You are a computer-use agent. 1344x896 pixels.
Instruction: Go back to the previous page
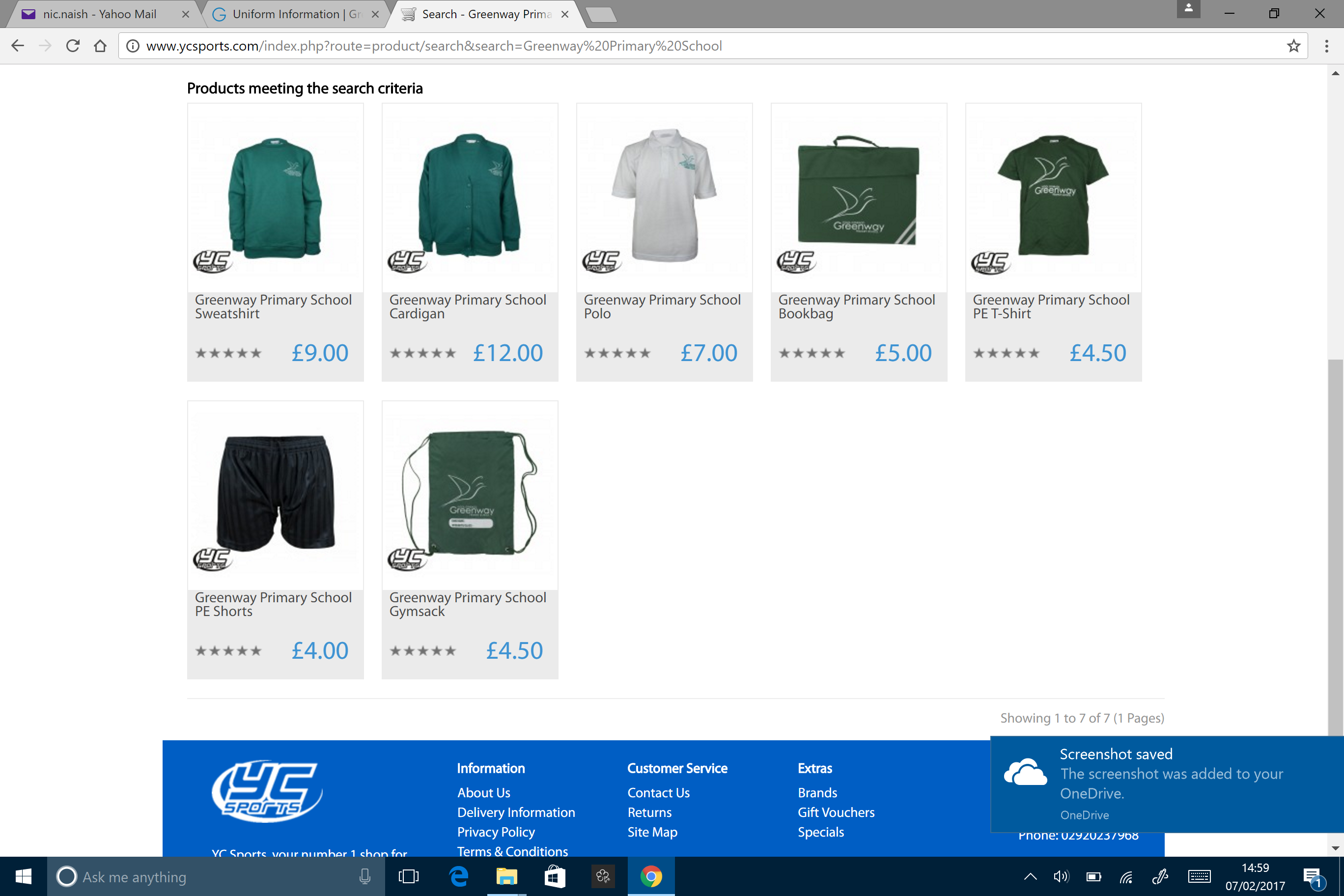(x=18, y=46)
